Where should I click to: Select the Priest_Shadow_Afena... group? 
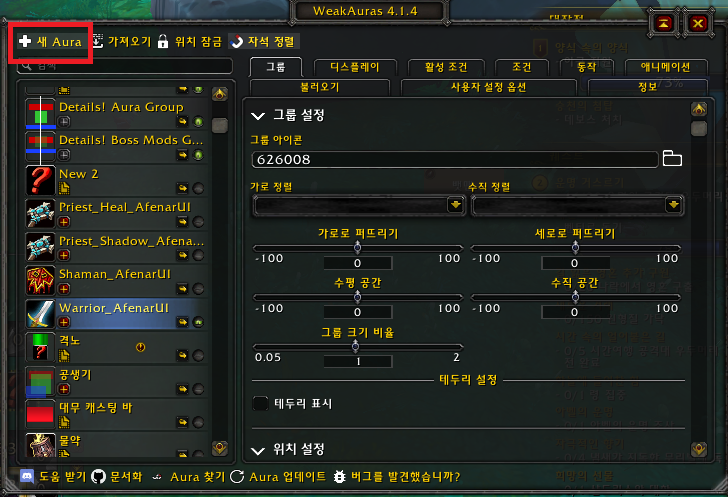point(116,247)
